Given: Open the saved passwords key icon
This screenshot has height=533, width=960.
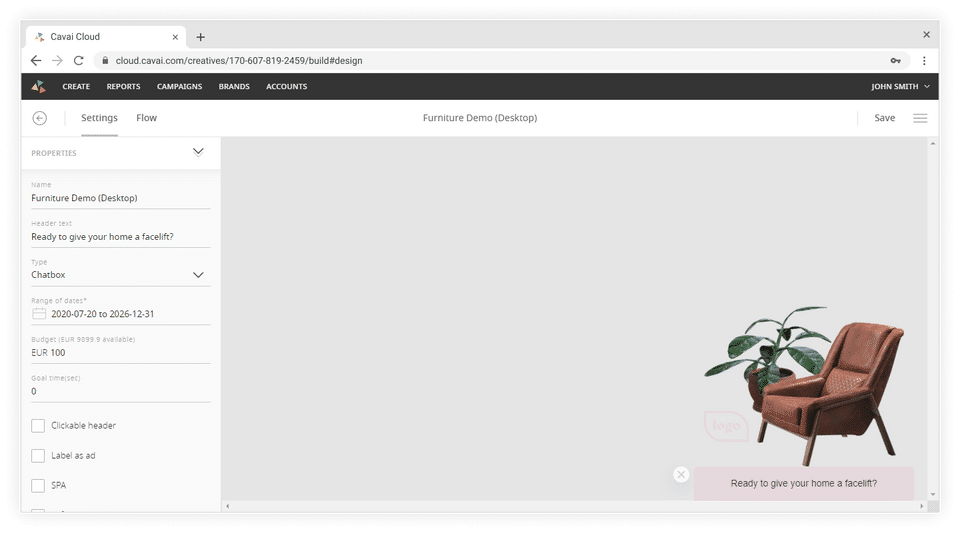Looking at the screenshot, I should [x=895, y=61].
